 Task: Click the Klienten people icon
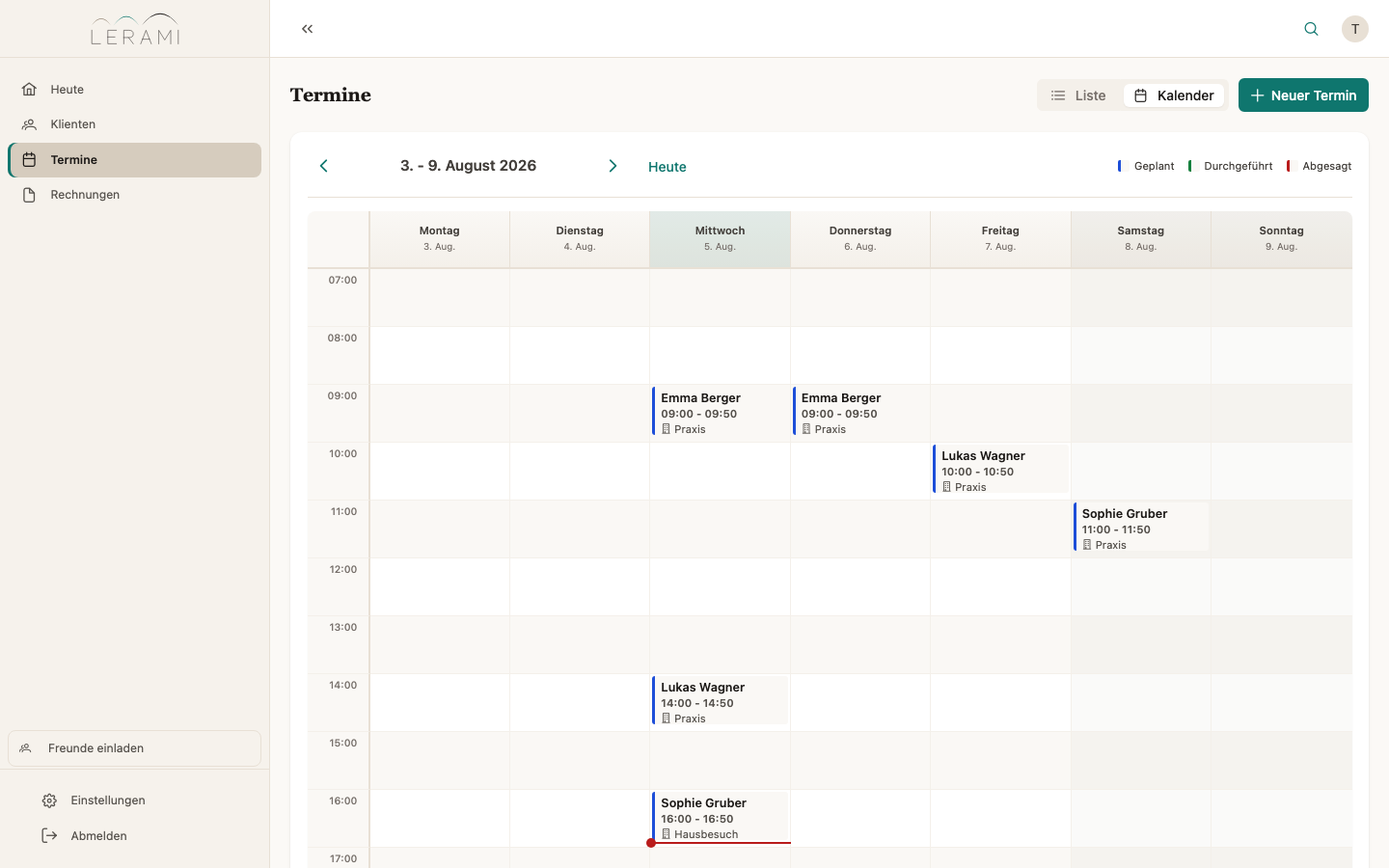tap(29, 124)
